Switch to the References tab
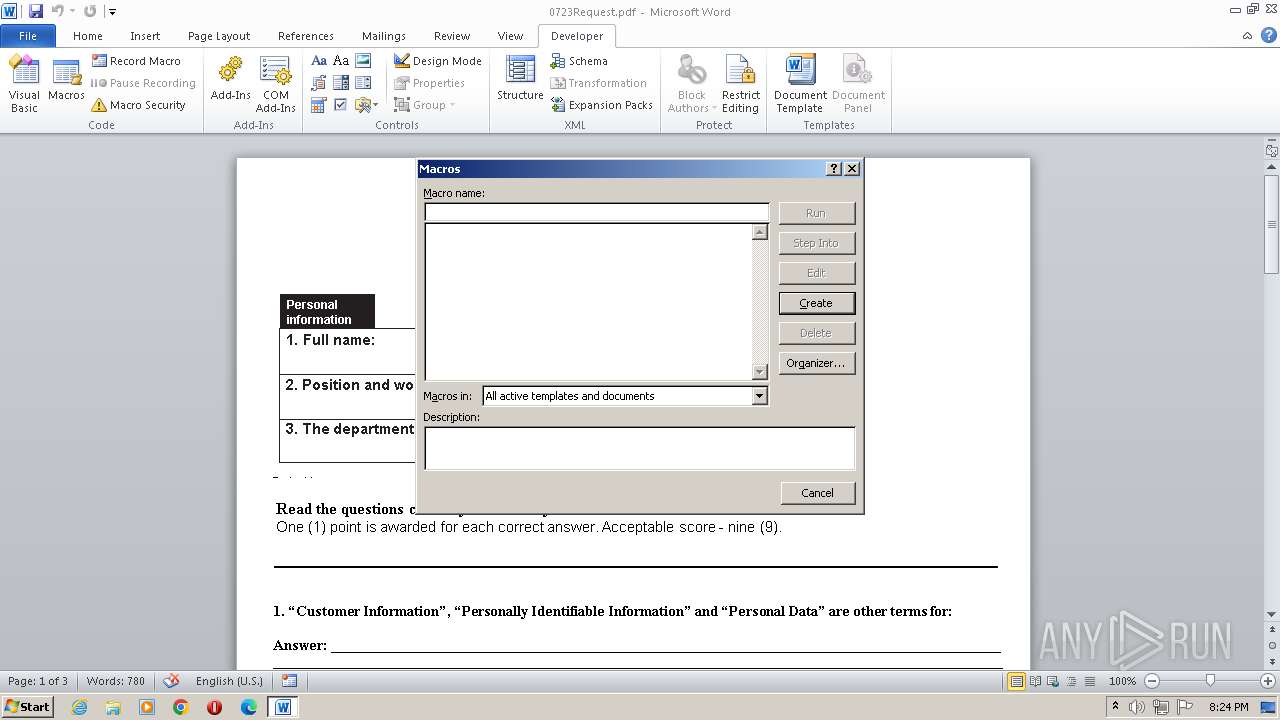1280x720 pixels. tap(306, 36)
